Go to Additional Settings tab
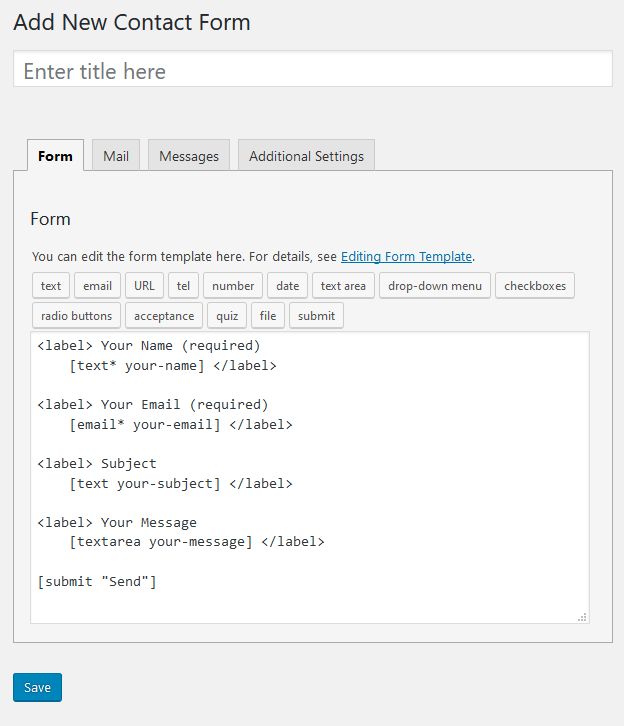The height and width of the screenshot is (726, 624). coord(306,156)
